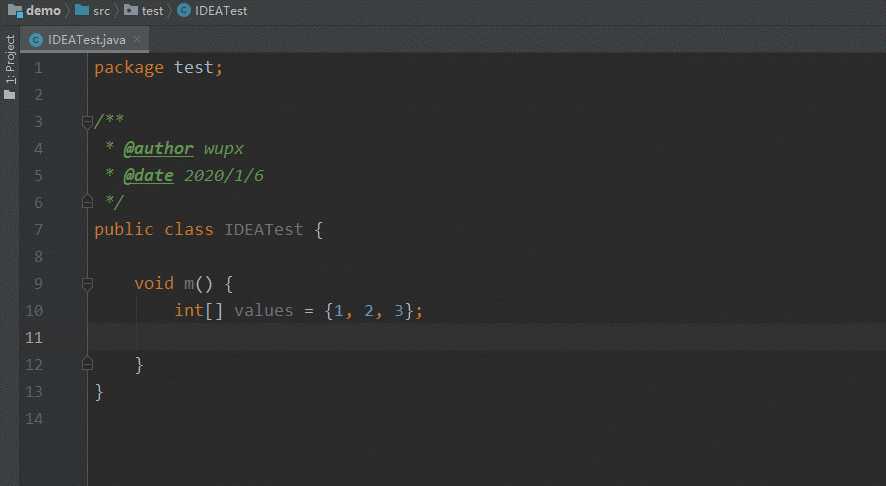886x486 pixels.
Task: Click the 'void' keyword on line 9
Action: pos(154,284)
